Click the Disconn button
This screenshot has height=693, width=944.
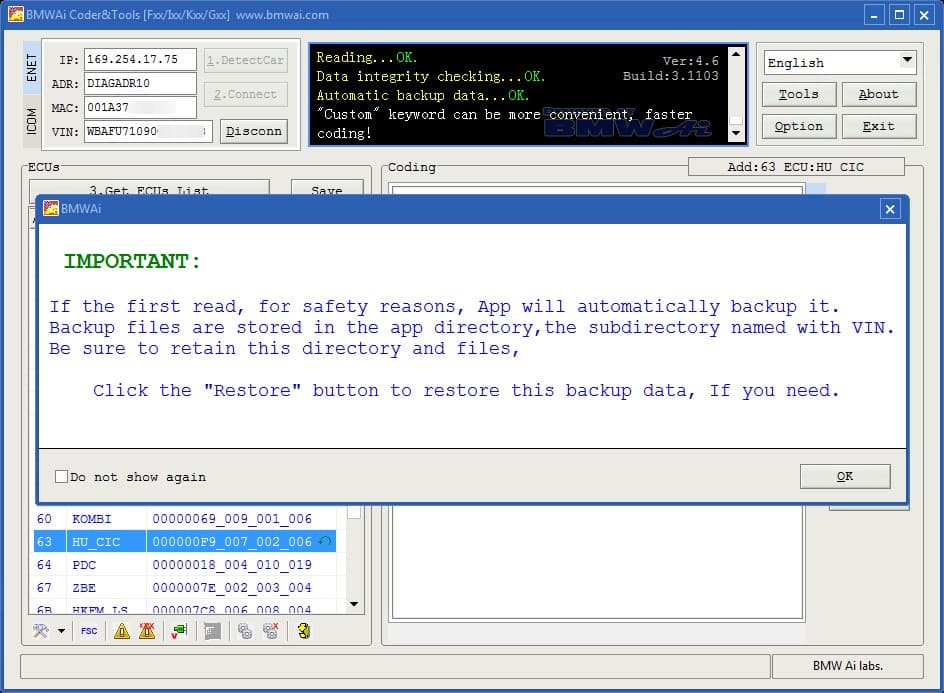tap(253, 131)
